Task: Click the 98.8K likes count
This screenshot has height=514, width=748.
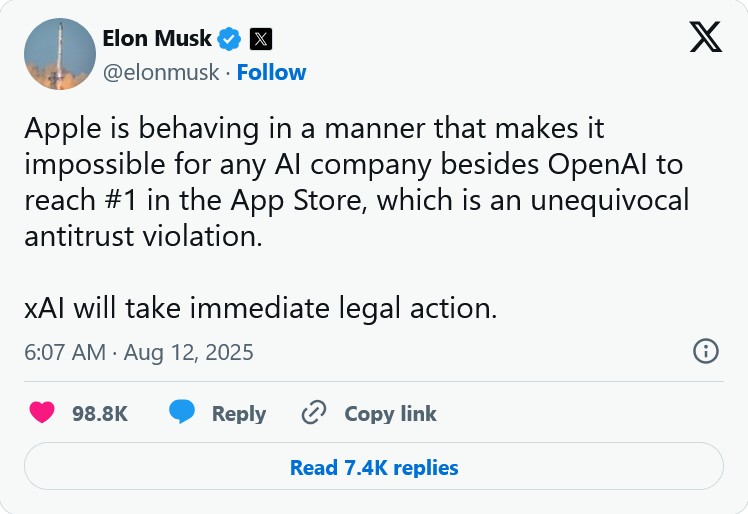Action: point(100,414)
